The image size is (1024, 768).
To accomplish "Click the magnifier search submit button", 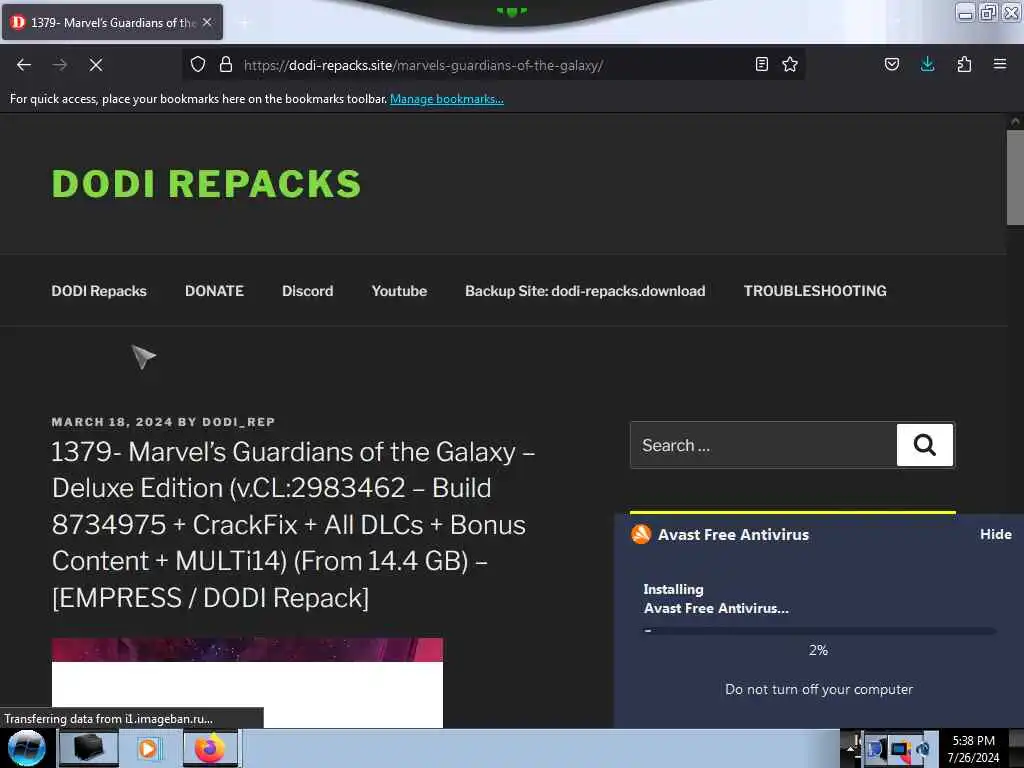I will click(x=925, y=445).
